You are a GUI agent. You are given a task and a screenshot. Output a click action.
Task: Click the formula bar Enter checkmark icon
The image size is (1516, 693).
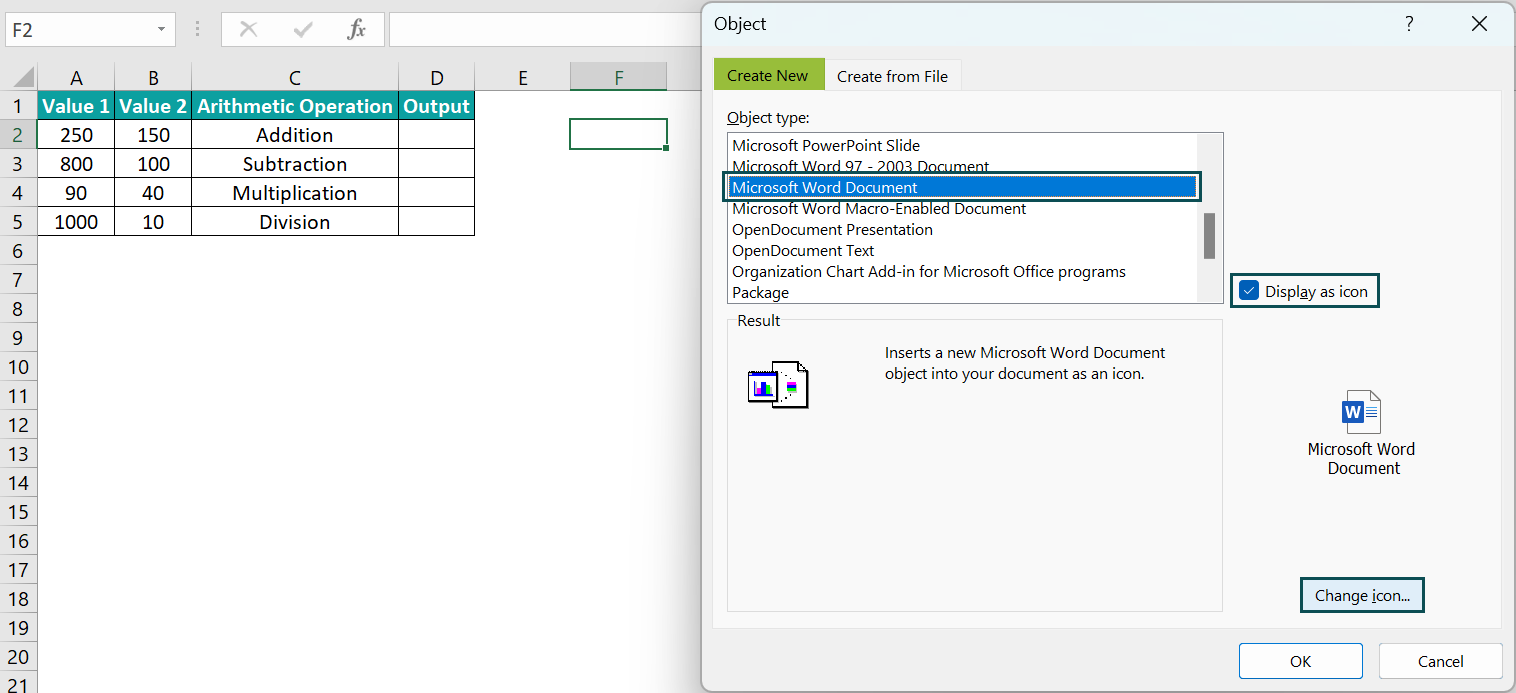(x=303, y=30)
